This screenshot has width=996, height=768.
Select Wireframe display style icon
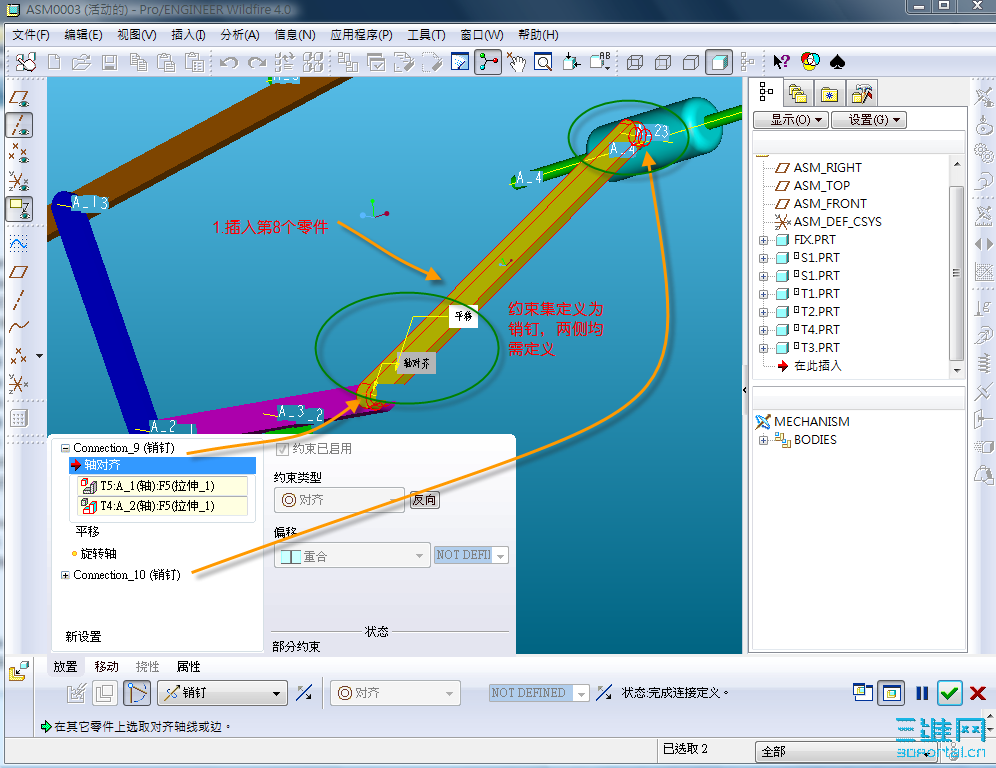635,62
